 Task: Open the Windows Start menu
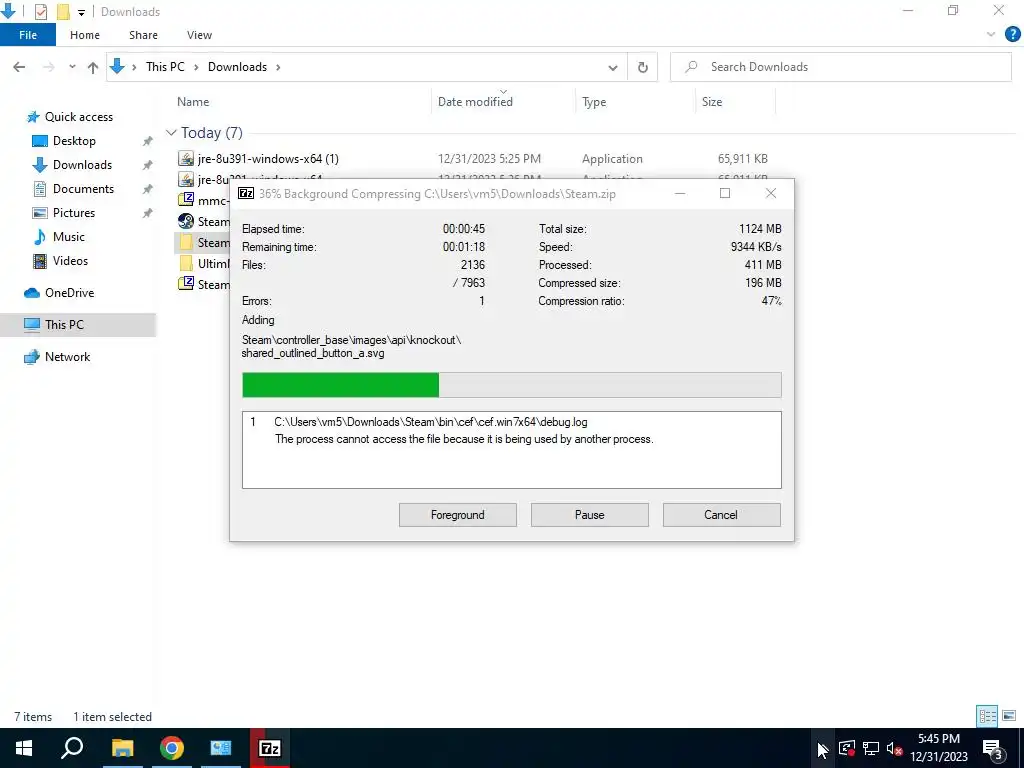pos(24,748)
